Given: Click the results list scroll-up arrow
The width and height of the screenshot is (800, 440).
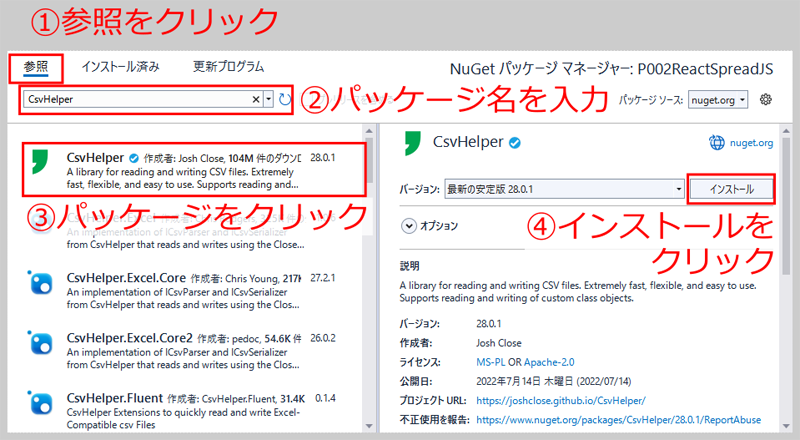Looking at the screenshot, I should click(x=369, y=132).
